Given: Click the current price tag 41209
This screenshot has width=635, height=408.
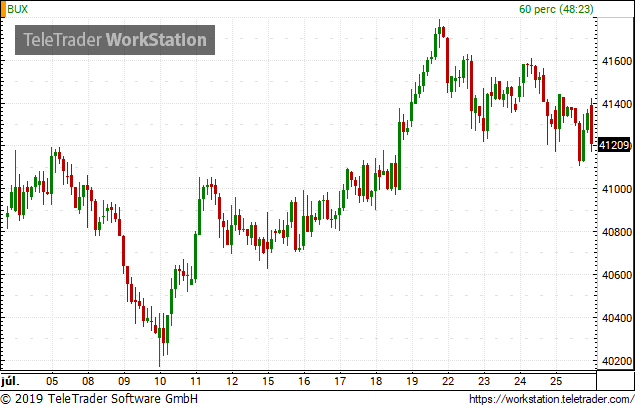Looking at the screenshot, I should coord(614,145).
